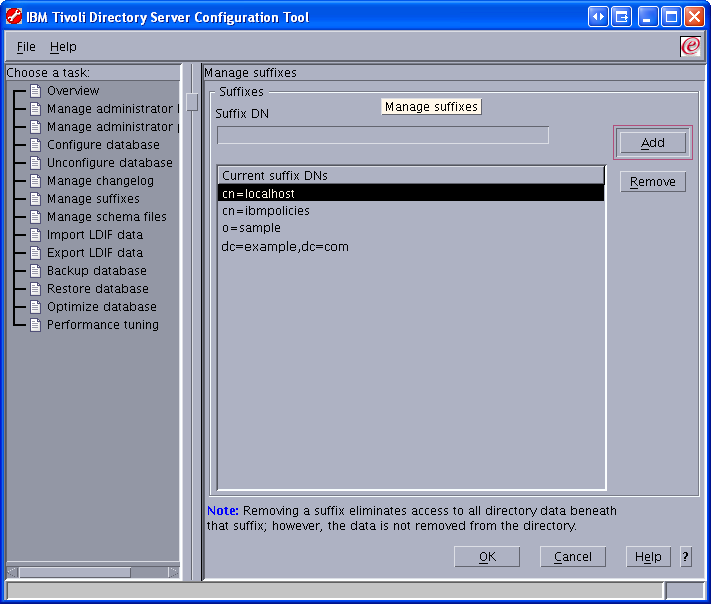Image resolution: width=711 pixels, height=604 pixels.
Task: Confirm with the OK button
Action: point(487,557)
